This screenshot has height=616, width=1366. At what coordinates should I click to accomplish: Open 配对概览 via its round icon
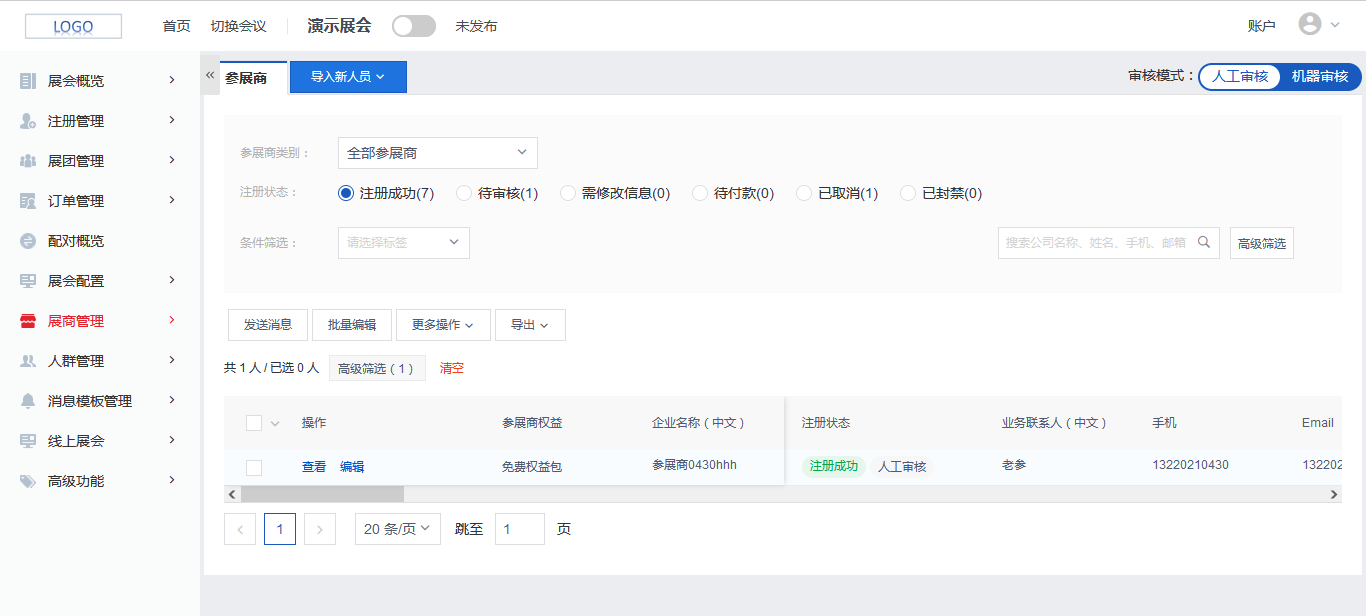(x=28, y=241)
